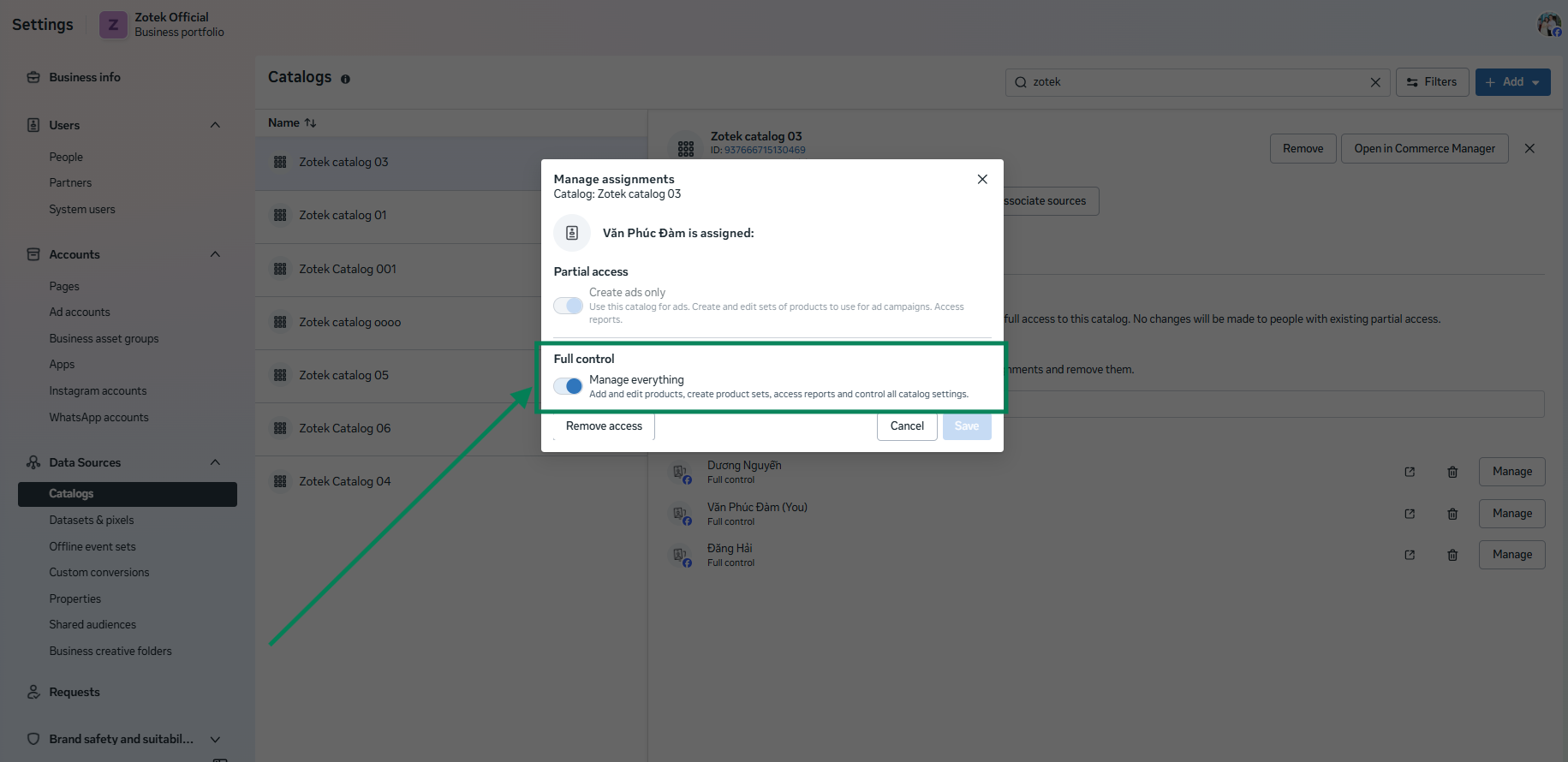Click the Name column sort icon
Screen dimensions: 1568x762
pos(310,123)
